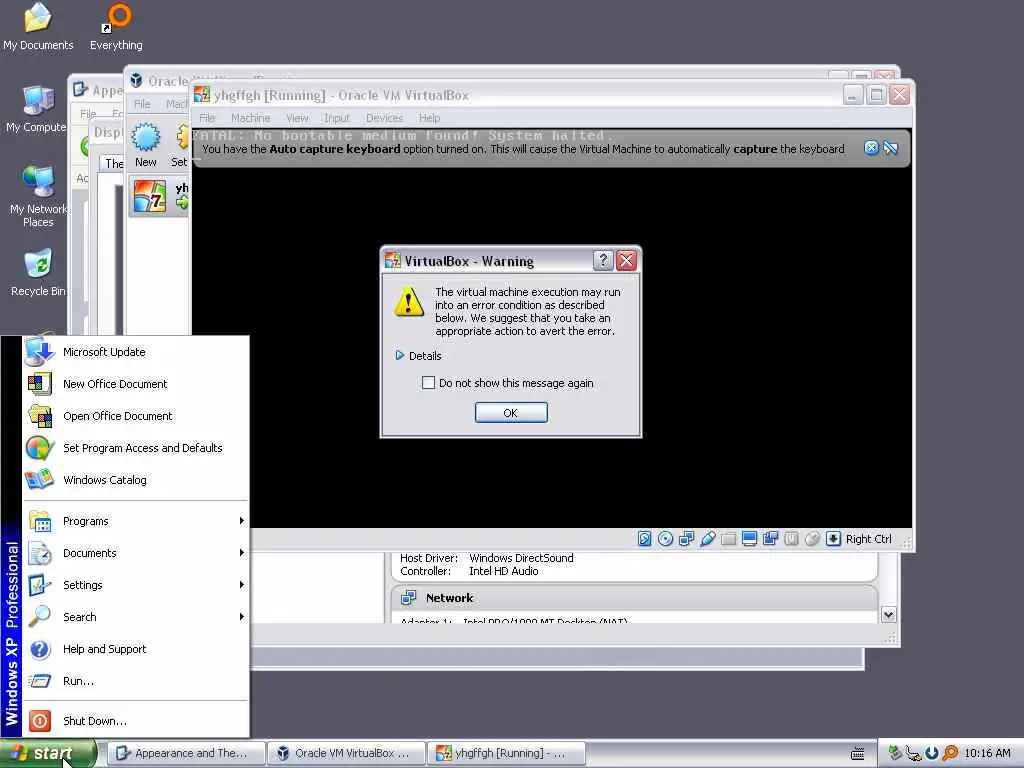Expand the Settings submenu
This screenshot has height=768, width=1024.
(x=136, y=585)
